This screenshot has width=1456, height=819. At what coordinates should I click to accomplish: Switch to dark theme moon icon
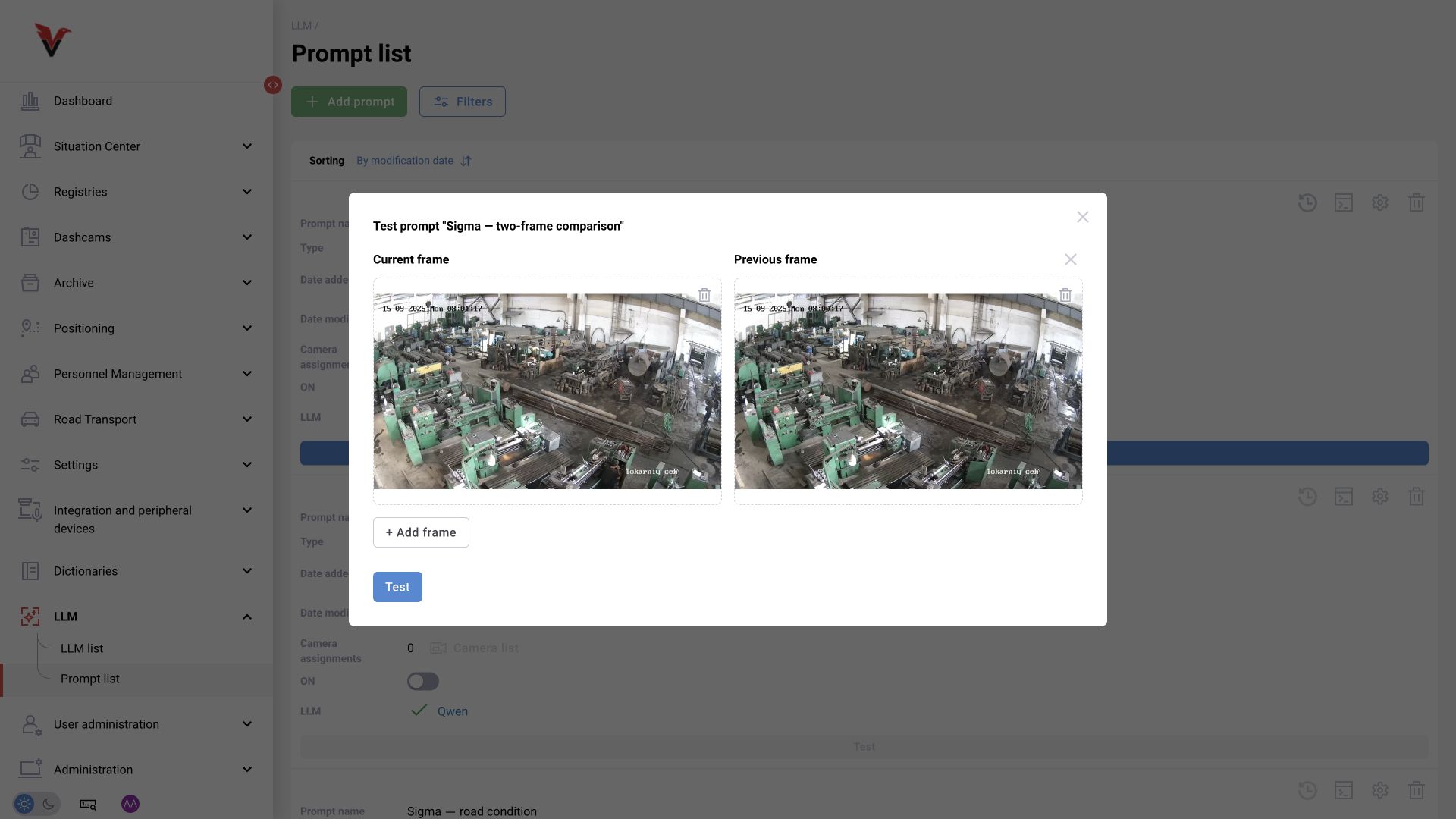(49, 804)
